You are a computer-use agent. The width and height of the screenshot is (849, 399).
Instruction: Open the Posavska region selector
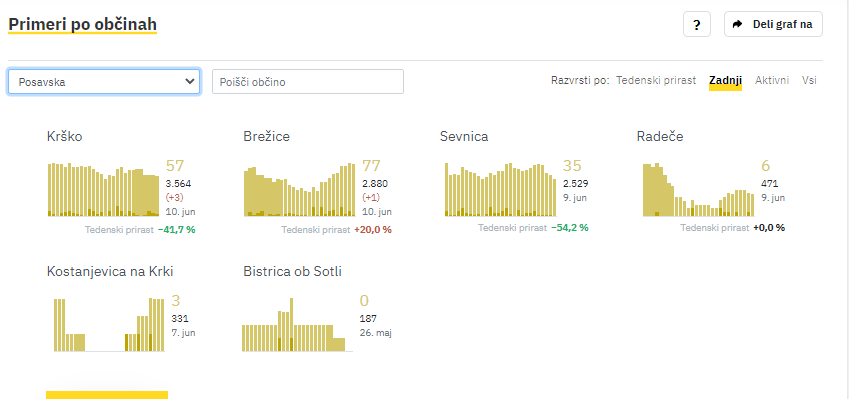(104, 82)
